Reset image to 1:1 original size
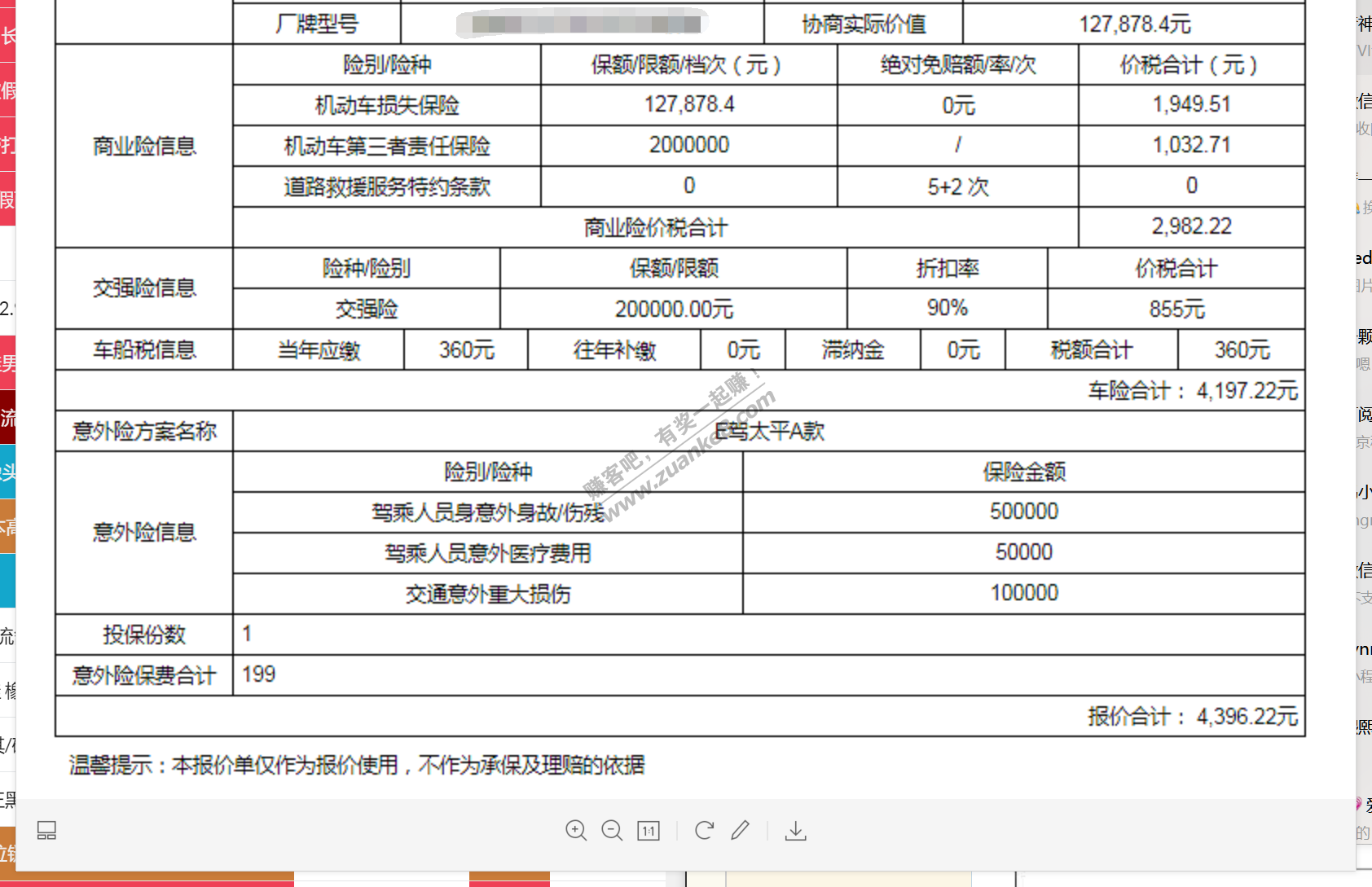 (649, 831)
